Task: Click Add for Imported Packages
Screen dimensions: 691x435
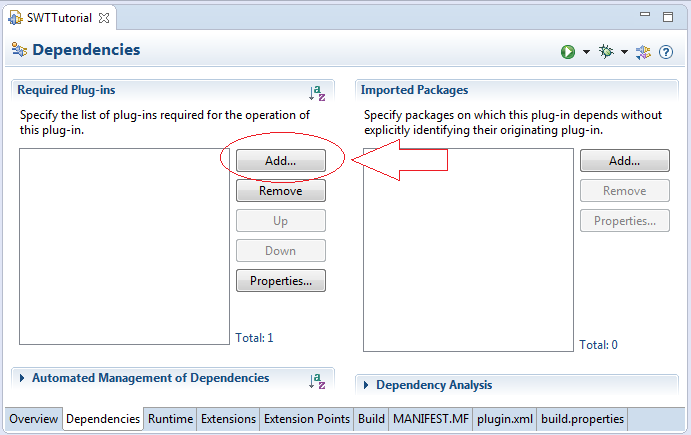Action: 624,160
